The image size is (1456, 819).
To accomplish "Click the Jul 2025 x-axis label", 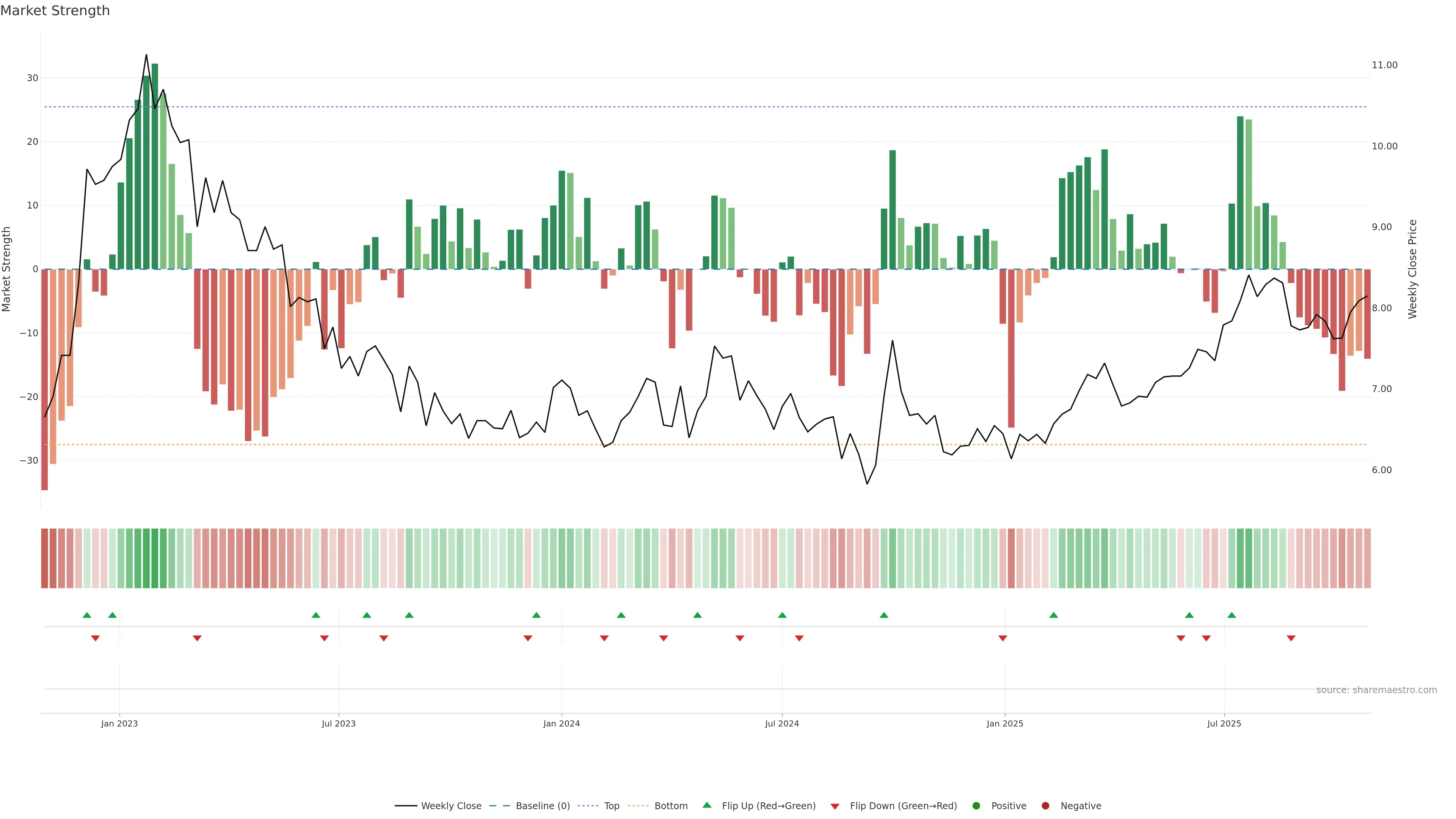I will click(x=1224, y=723).
